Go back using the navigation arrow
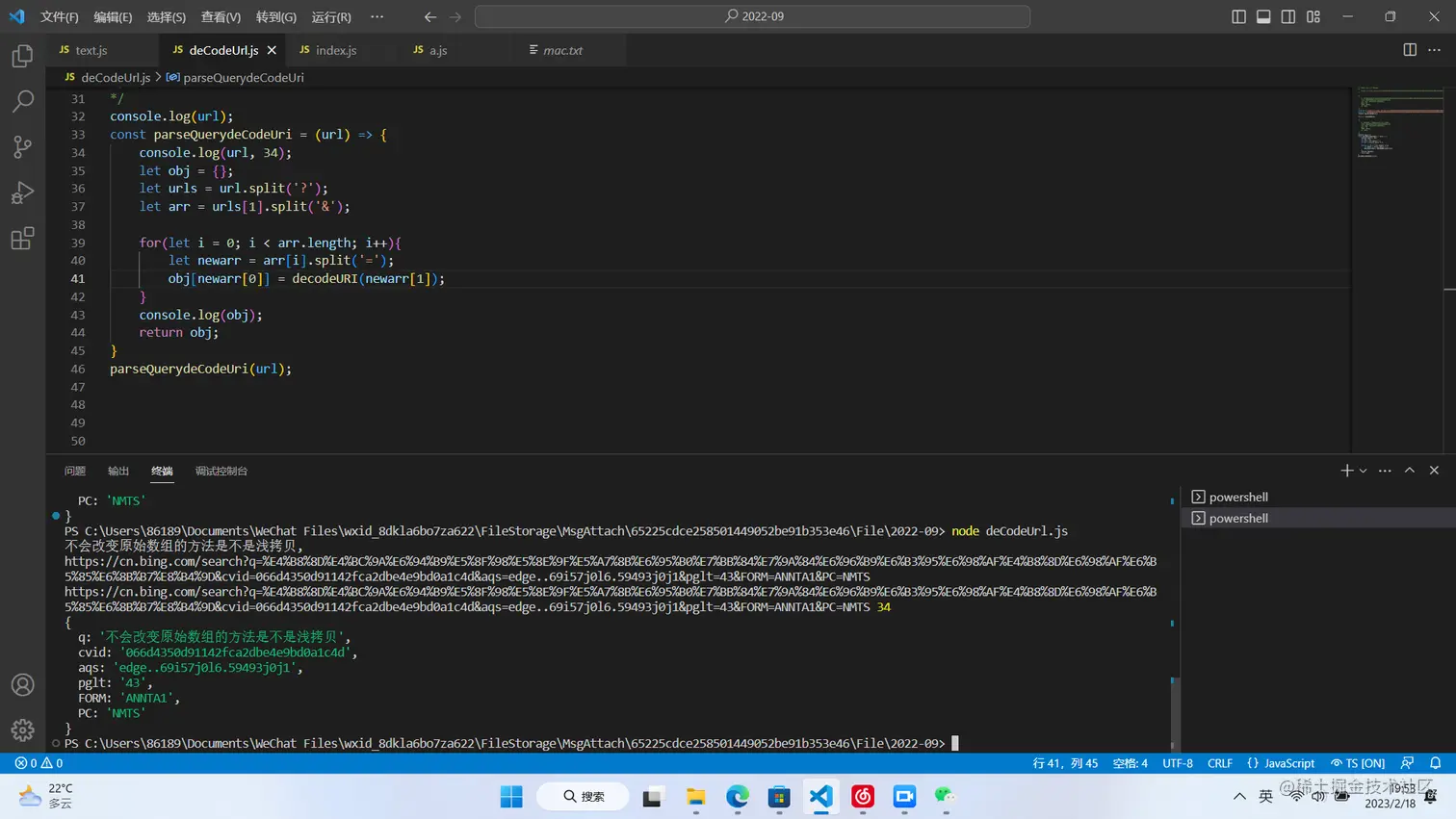This screenshot has width=1456, height=819. pyautogui.click(x=430, y=16)
